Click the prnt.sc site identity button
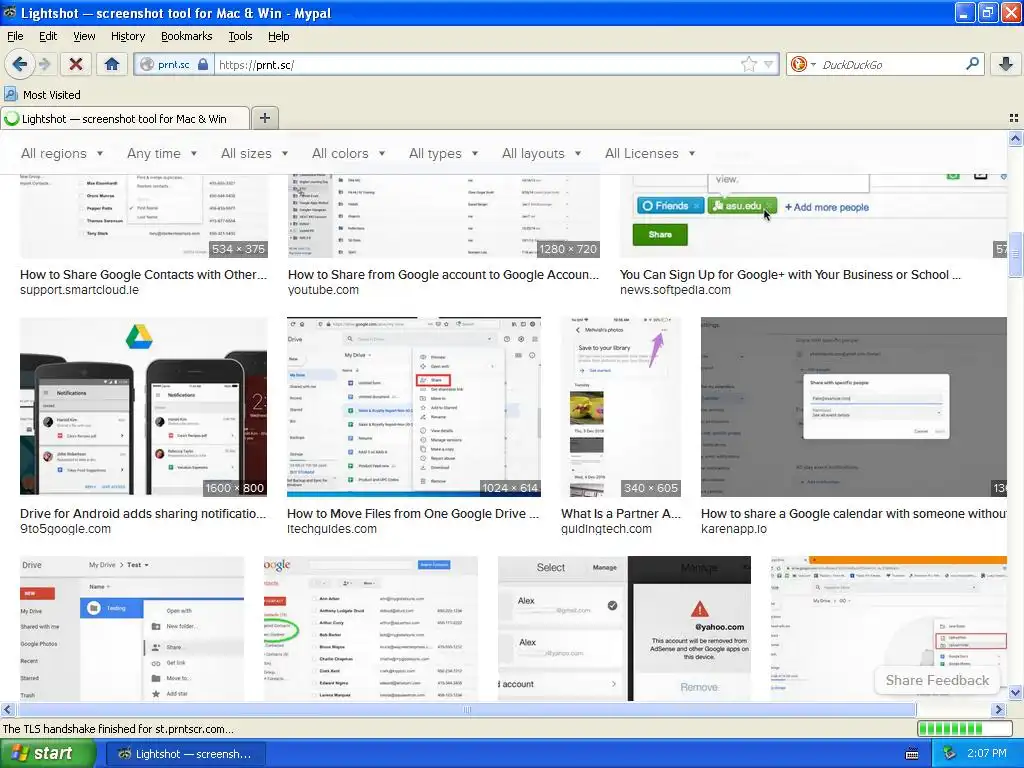Screen dimensions: 1024x768 (174, 64)
